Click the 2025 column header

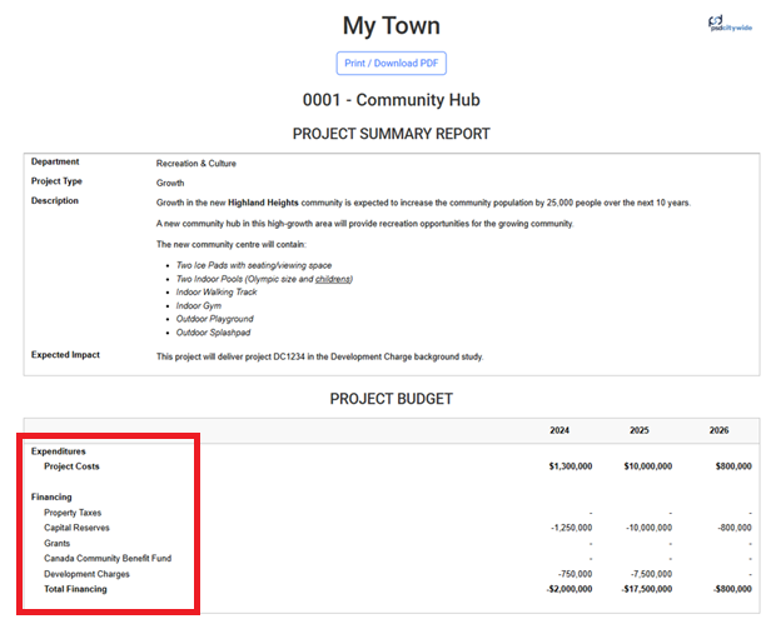(639, 430)
